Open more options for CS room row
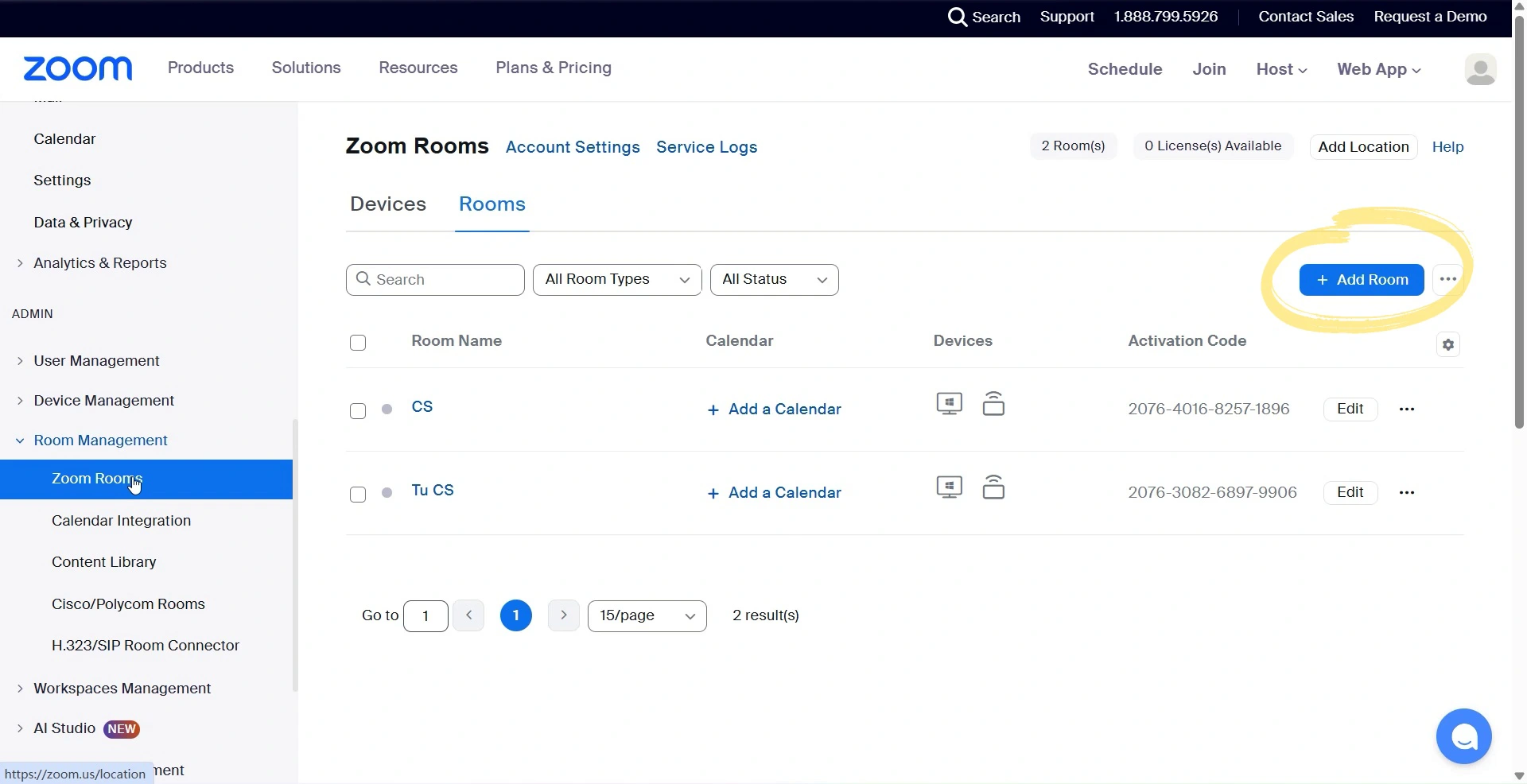The height and width of the screenshot is (784, 1527). click(x=1407, y=409)
